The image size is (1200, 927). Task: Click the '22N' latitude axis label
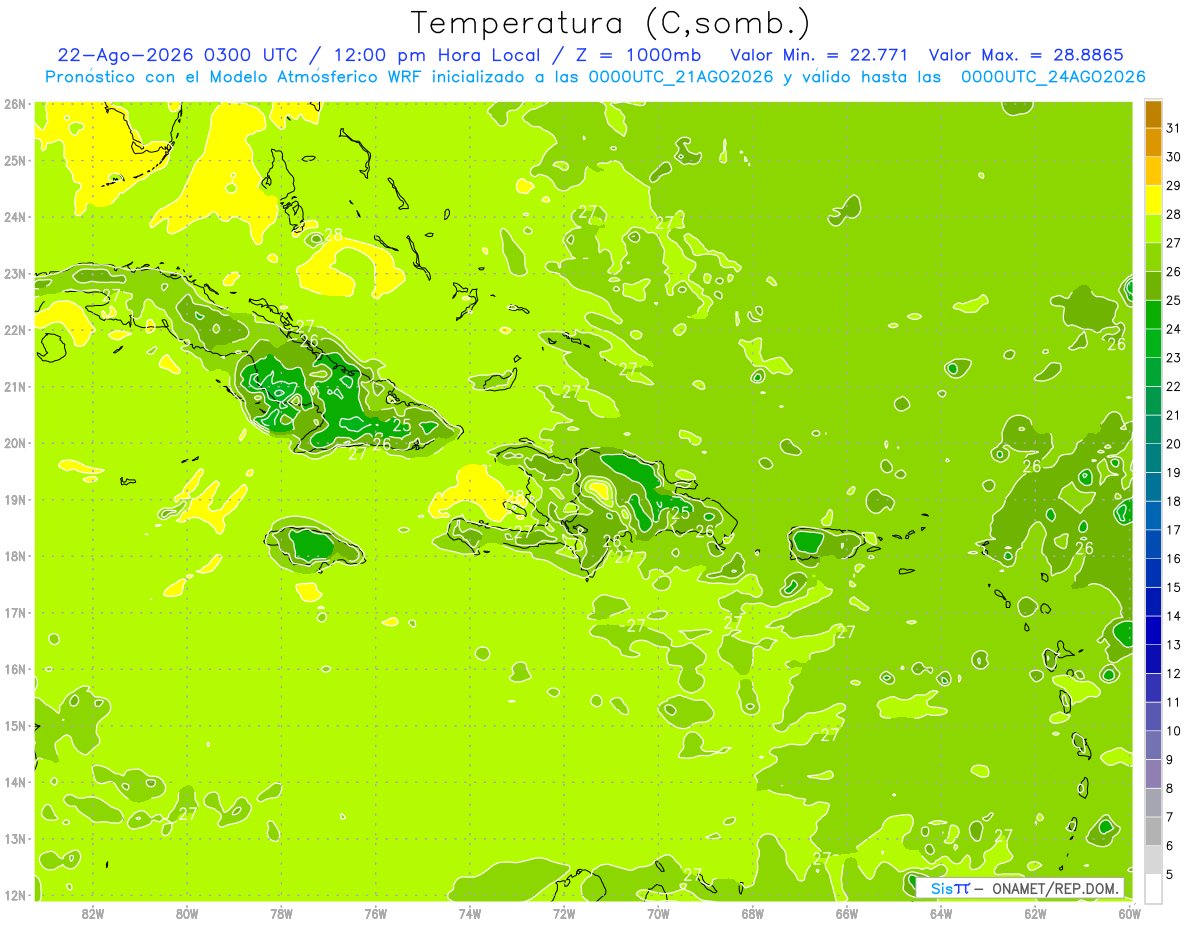point(14,330)
